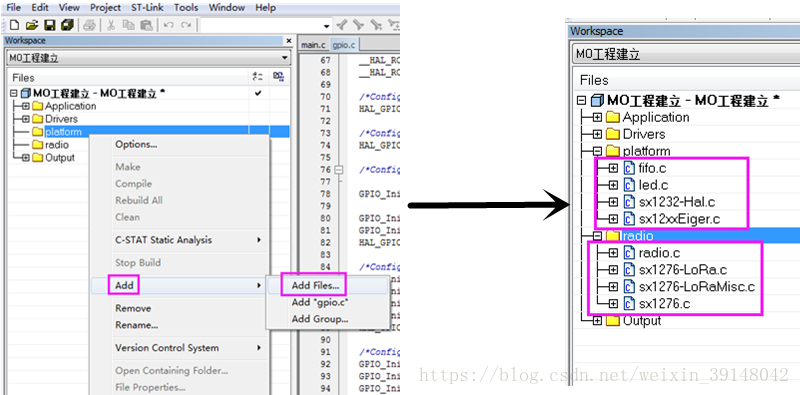This screenshot has width=800, height=395.
Task: Click the Print toolbar icon
Action: coord(89,24)
